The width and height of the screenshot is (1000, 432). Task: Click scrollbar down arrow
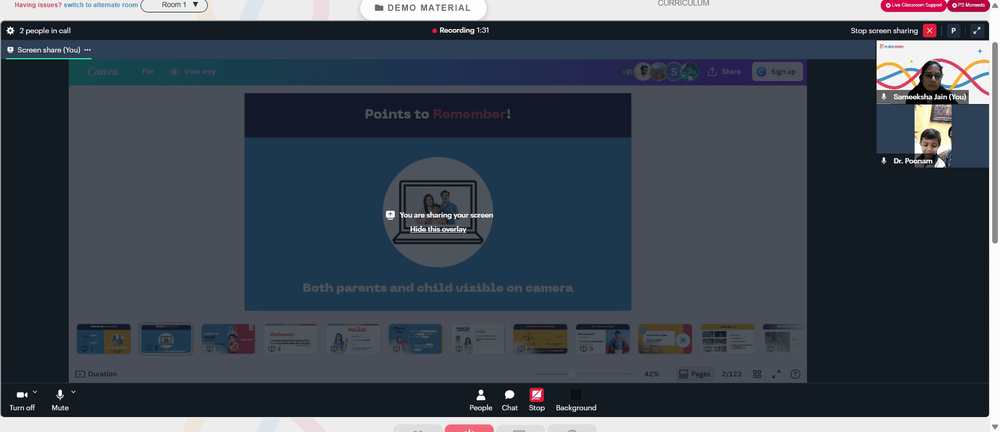point(995,427)
